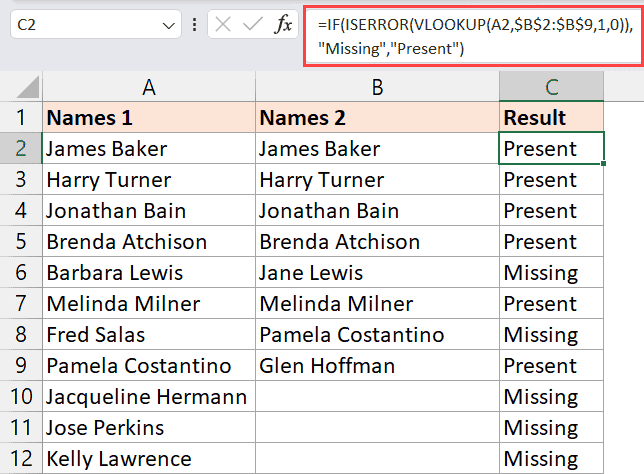644x474 pixels.
Task: Select column C header
Action: point(551,87)
